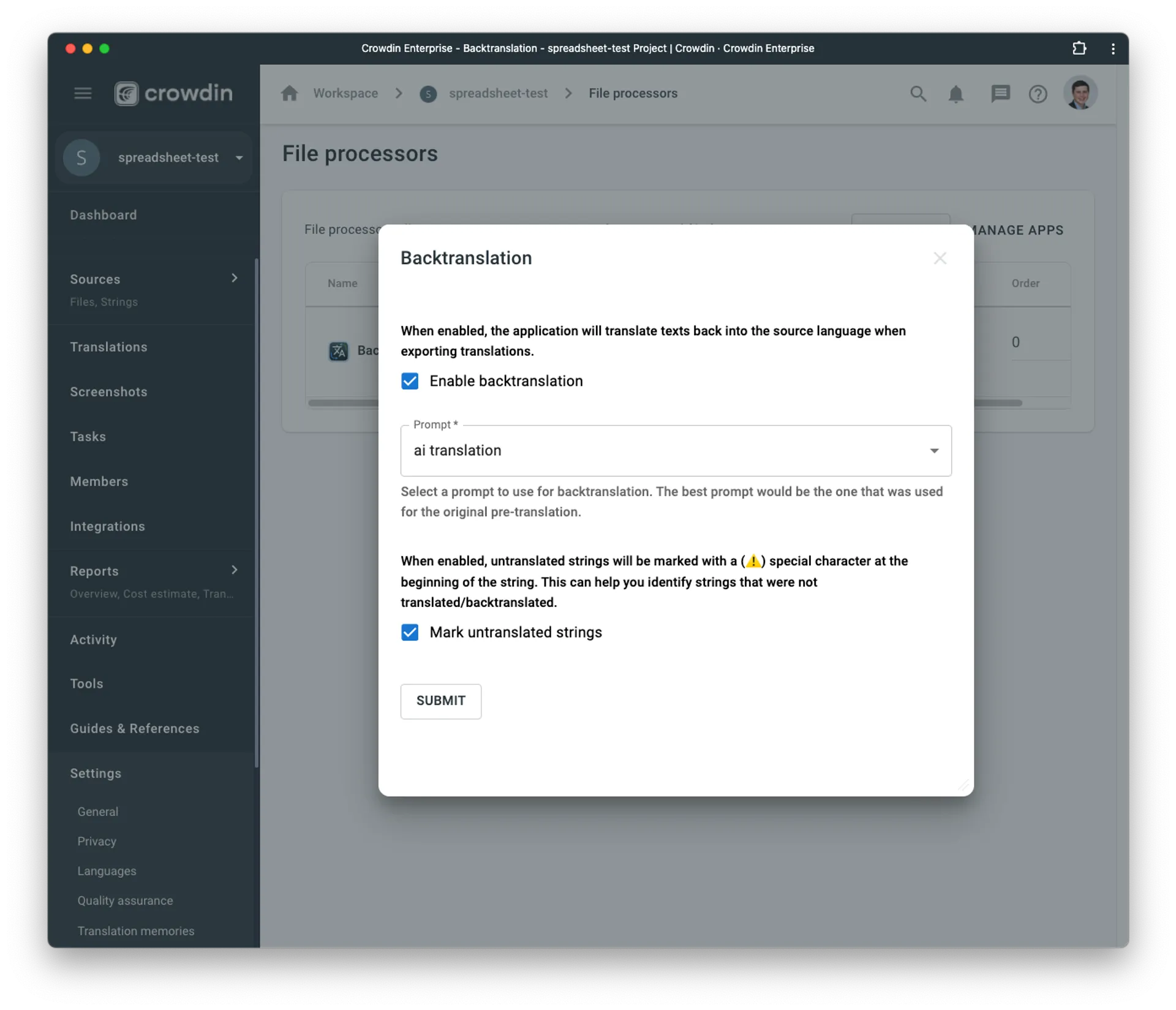Toggle Enable backtranslation checkbox

410,381
